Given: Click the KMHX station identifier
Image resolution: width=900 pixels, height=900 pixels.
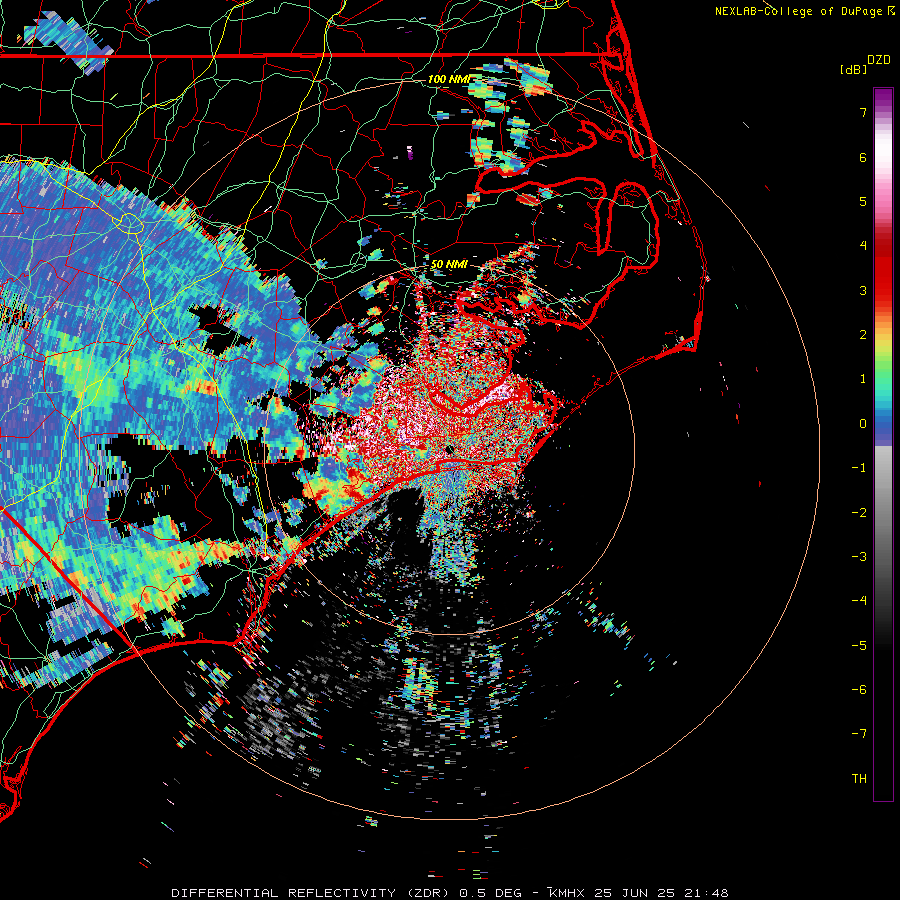Looking at the screenshot, I should pos(566,893).
